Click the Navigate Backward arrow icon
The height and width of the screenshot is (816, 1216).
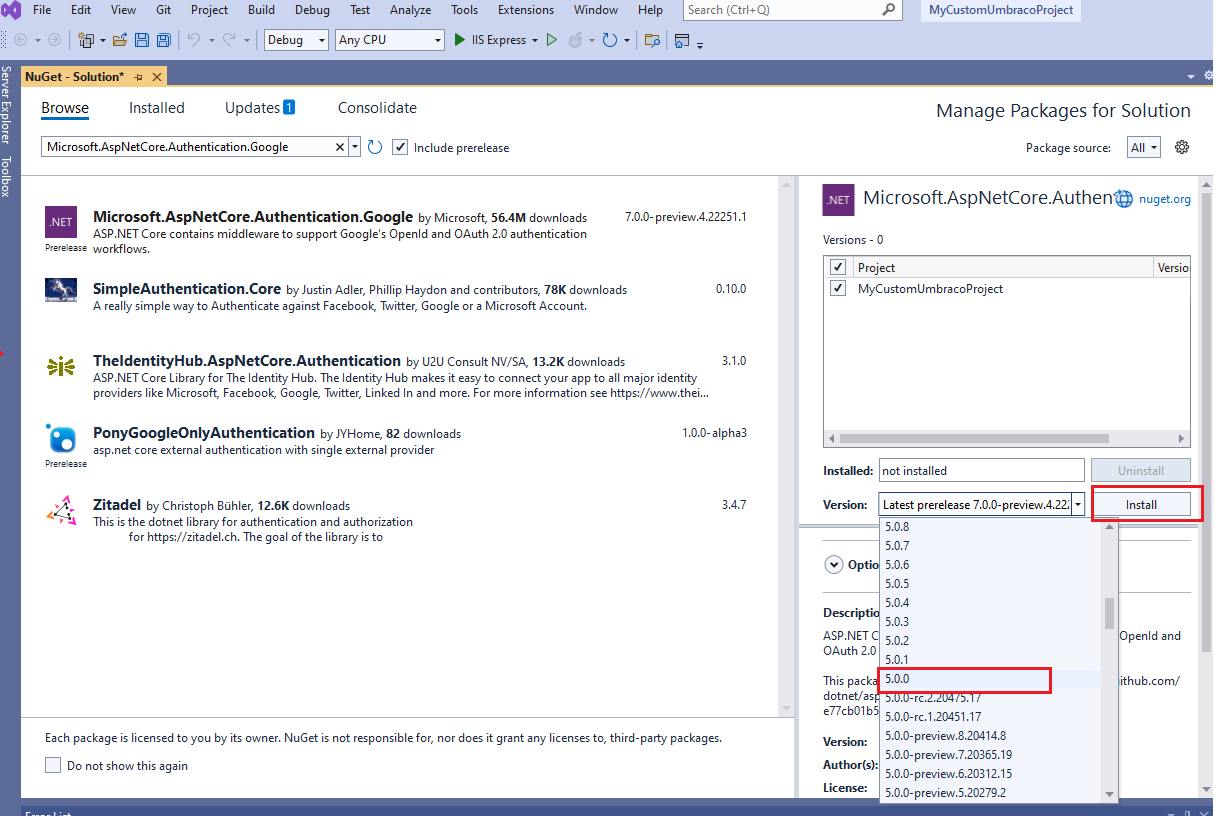coord(21,40)
